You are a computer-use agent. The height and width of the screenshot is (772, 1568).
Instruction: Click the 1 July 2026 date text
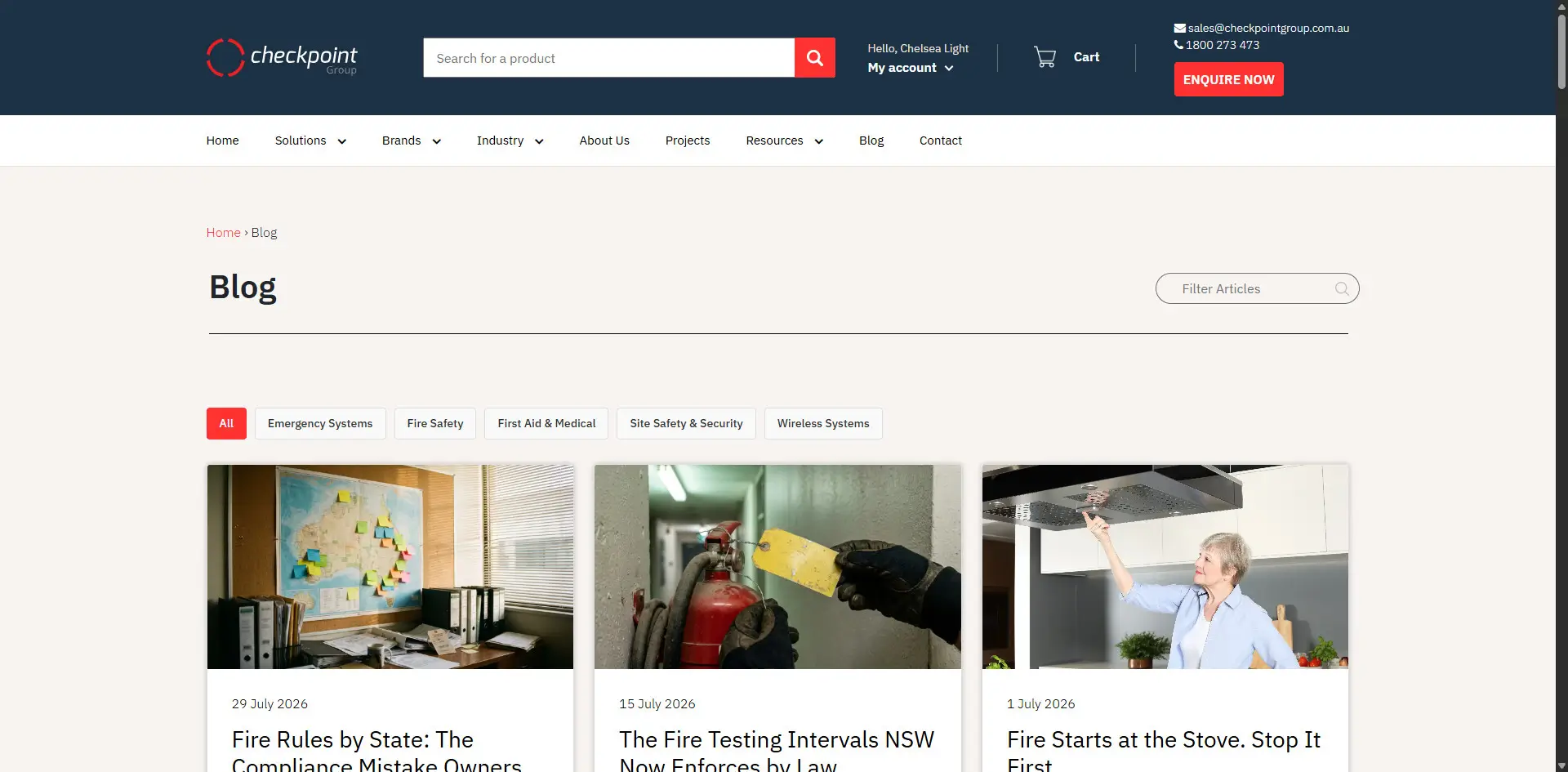tap(1041, 704)
